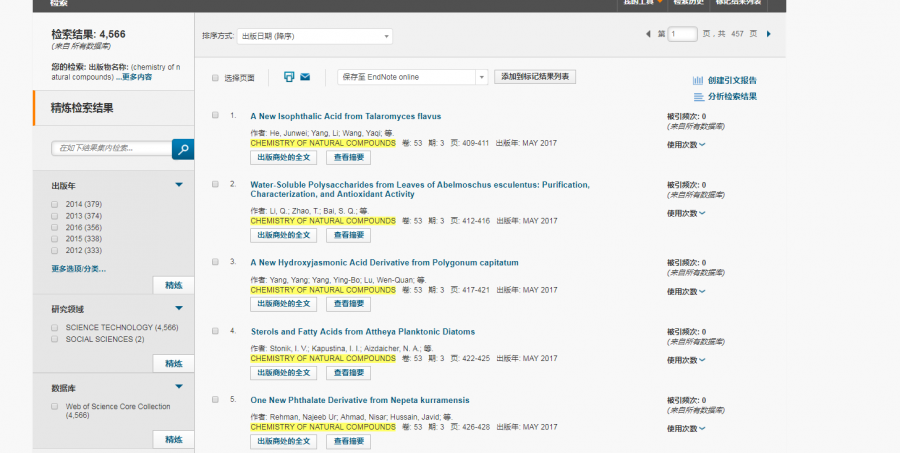The image size is (900, 453).
Task: Click the print results icon
Action: (x=289, y=77)
